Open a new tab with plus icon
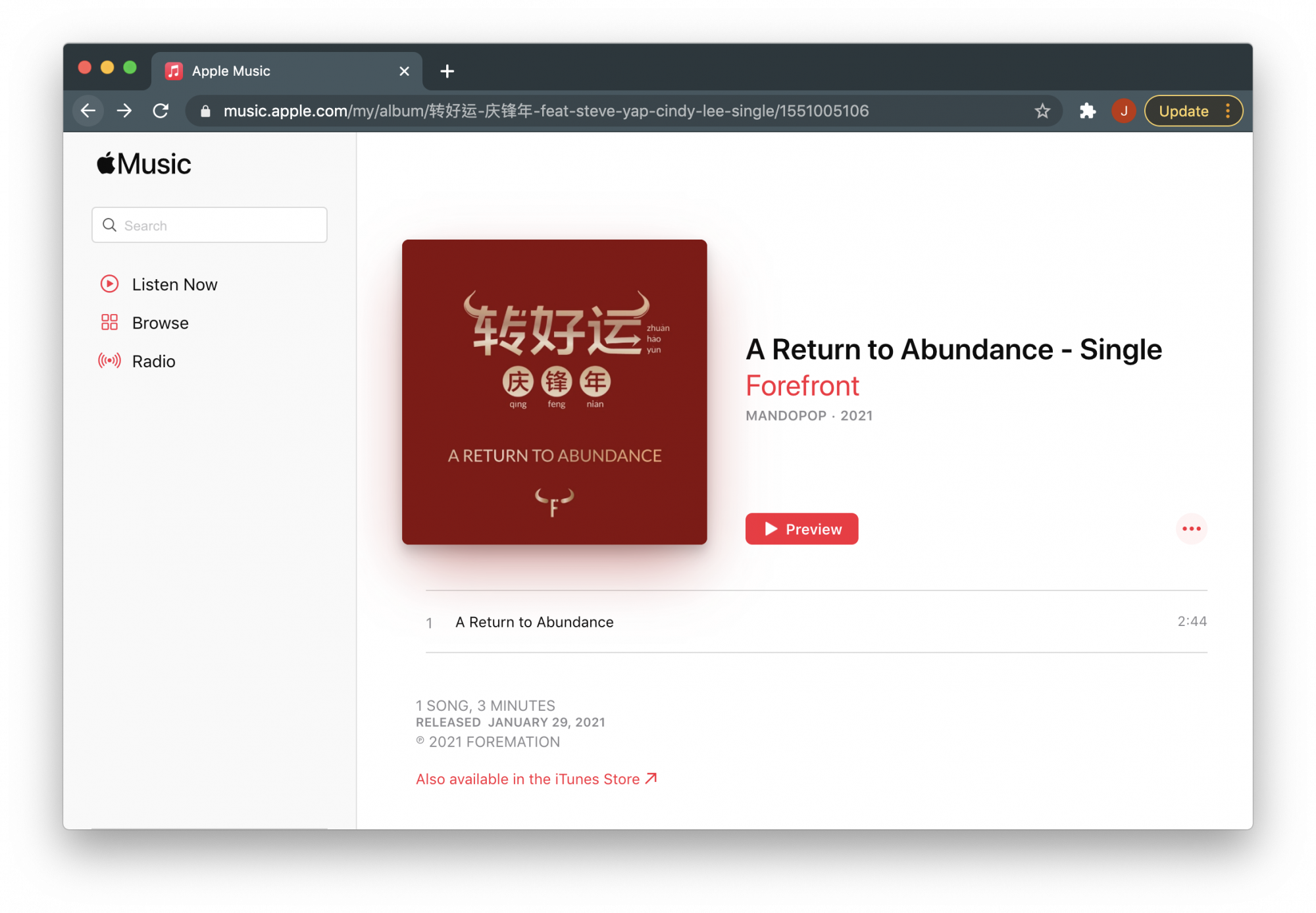 pos(447,71)
